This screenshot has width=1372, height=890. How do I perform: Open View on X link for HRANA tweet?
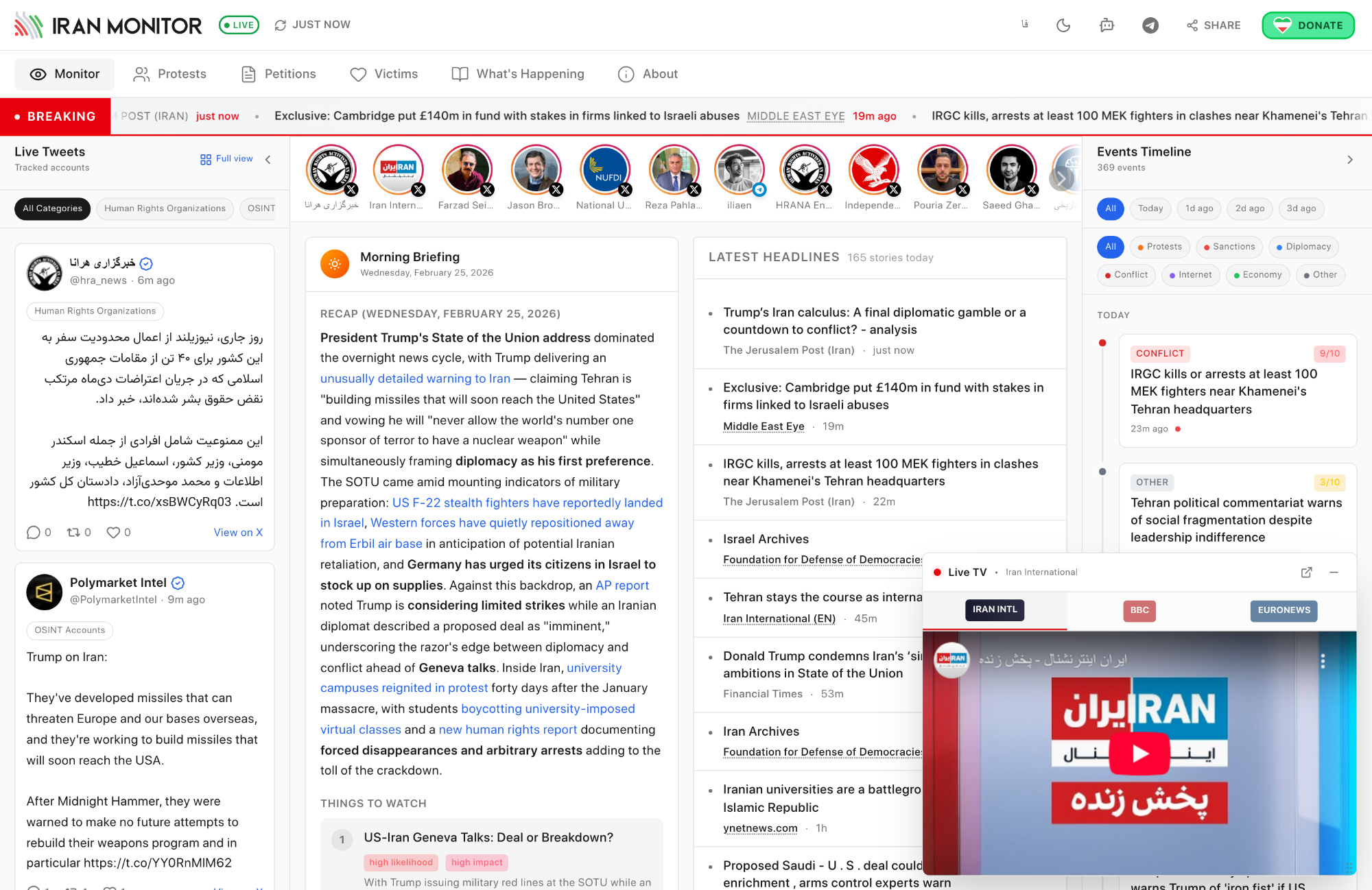[237, 532]
